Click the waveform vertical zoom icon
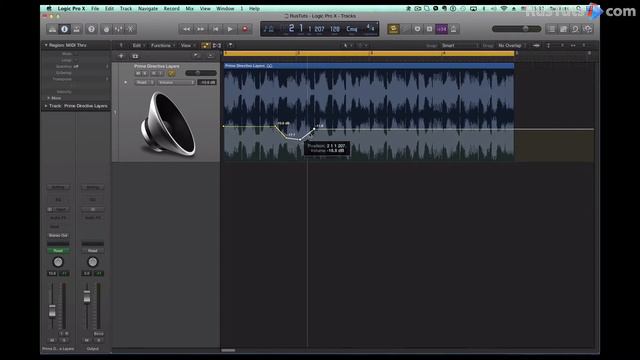The height and width of the screenshot is (360, 640). pos(536,45)
